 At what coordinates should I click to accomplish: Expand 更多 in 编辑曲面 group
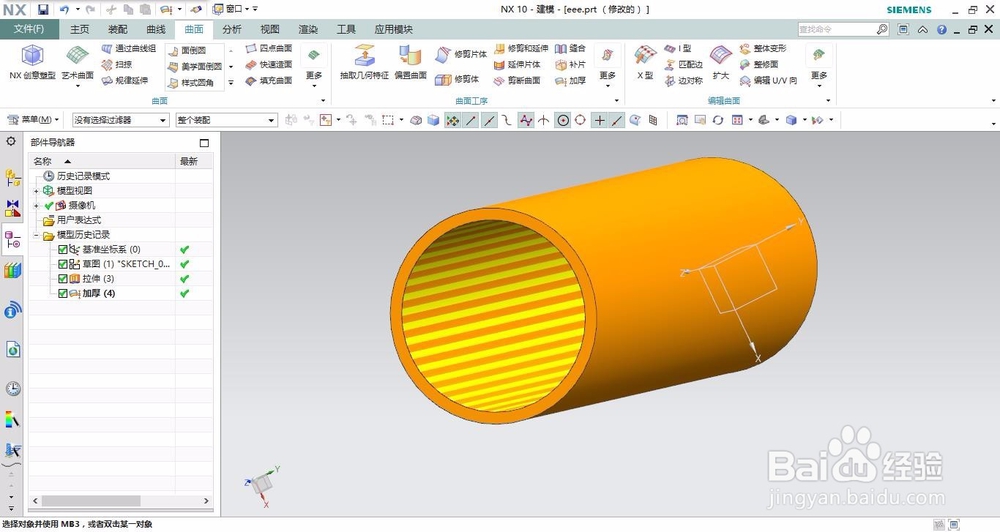click(x=819, y=66)
